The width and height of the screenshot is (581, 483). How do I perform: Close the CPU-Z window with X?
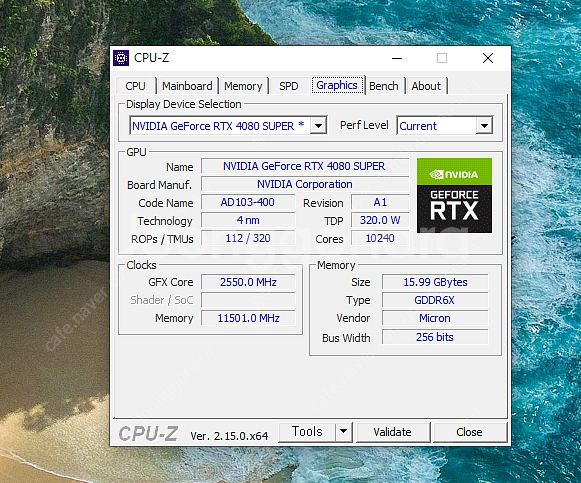[x=488, y=58]
